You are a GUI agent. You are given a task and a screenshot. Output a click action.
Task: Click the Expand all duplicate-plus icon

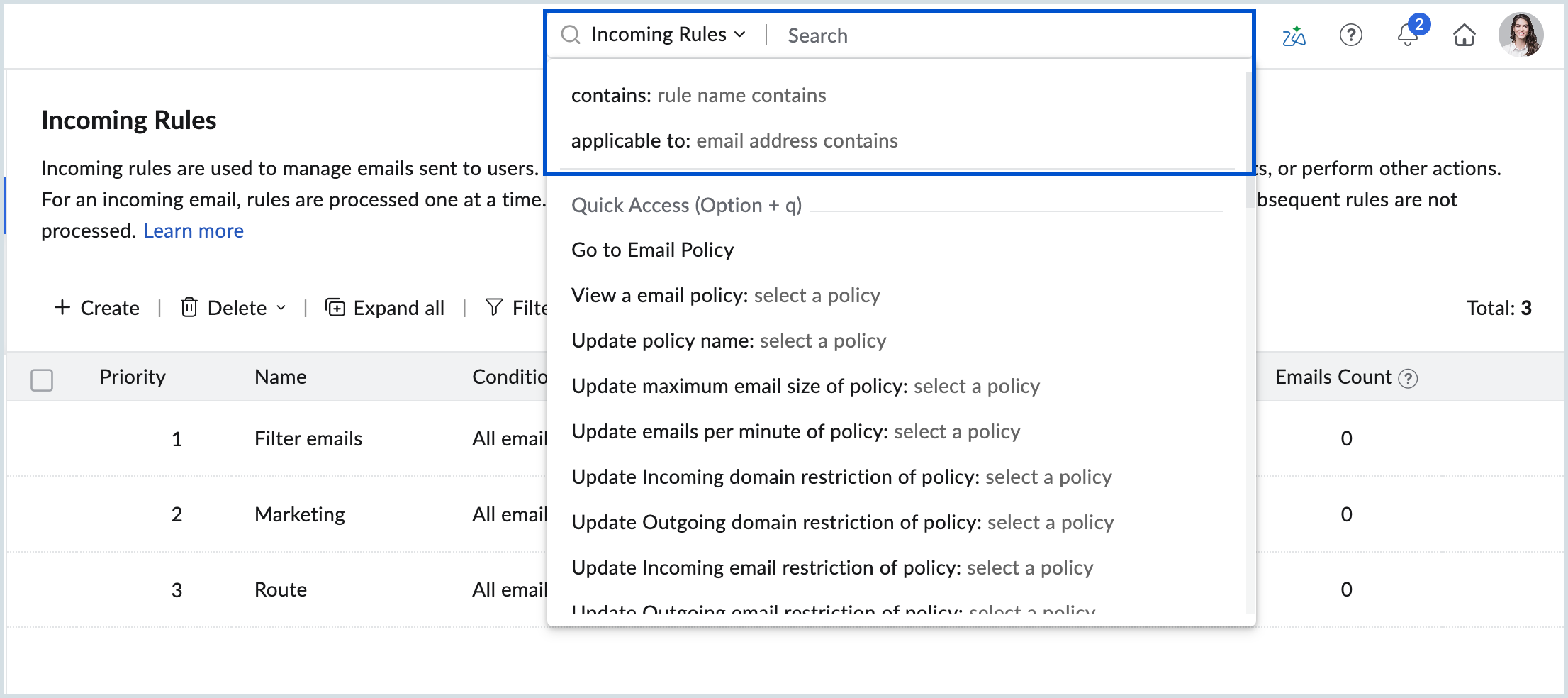(x=336, y=307)
